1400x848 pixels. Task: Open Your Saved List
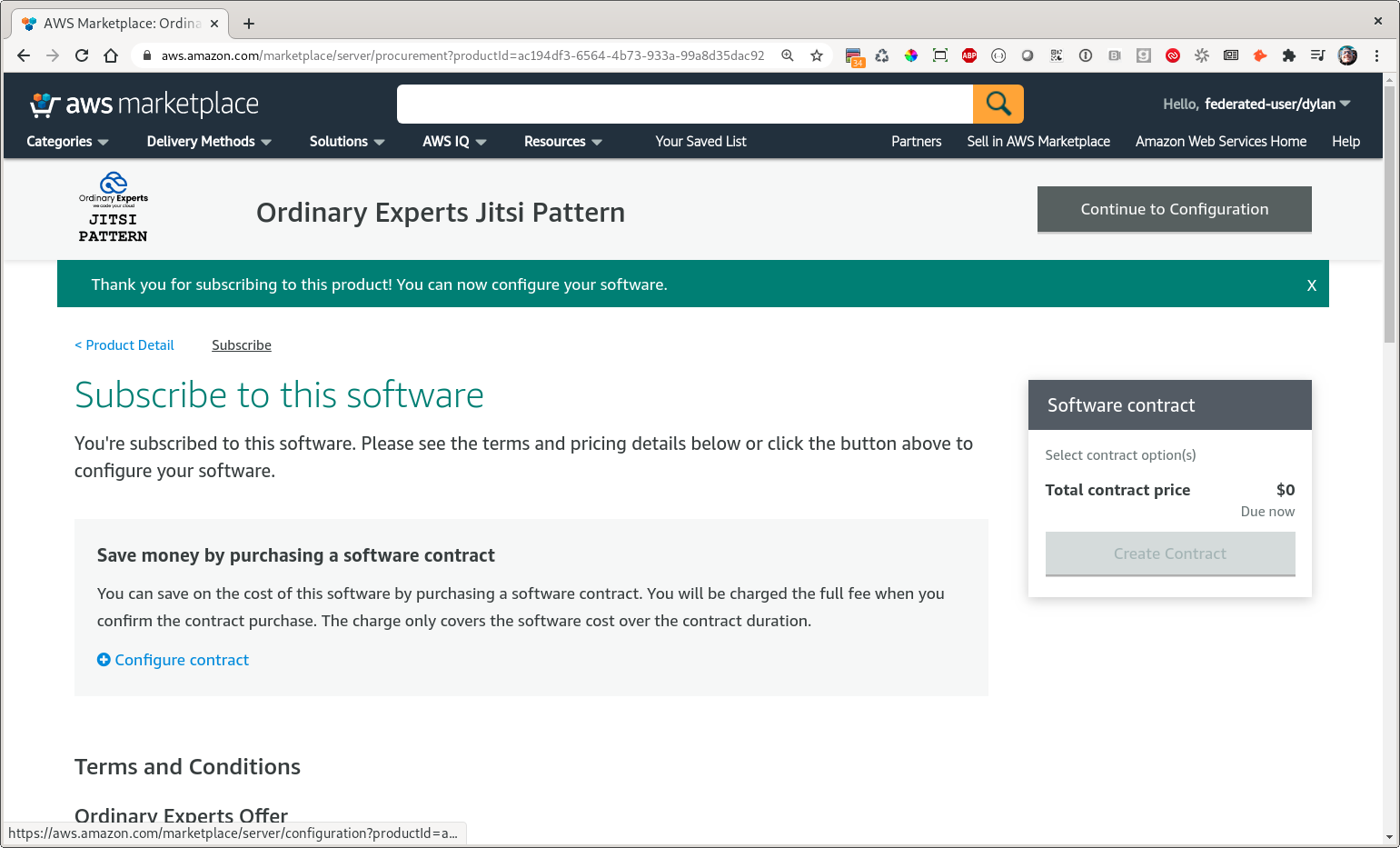coord(700,142)
